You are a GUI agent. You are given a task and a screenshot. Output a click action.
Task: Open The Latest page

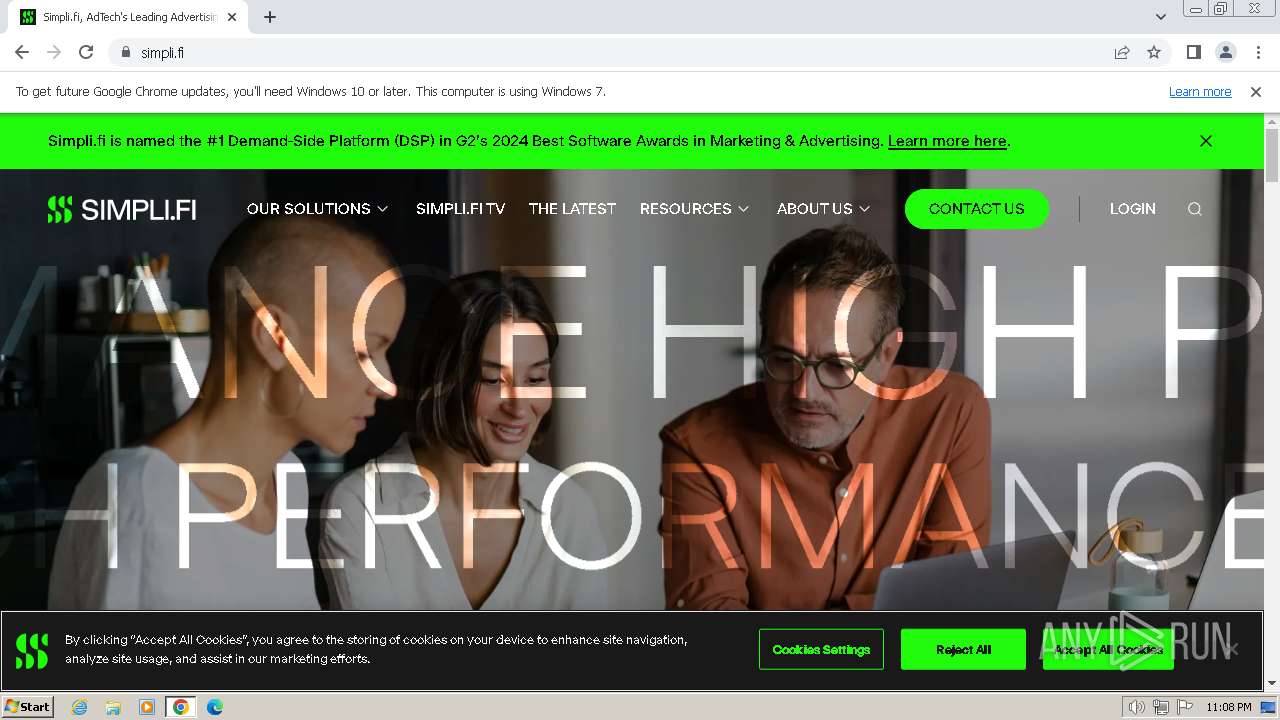point(572,209)
